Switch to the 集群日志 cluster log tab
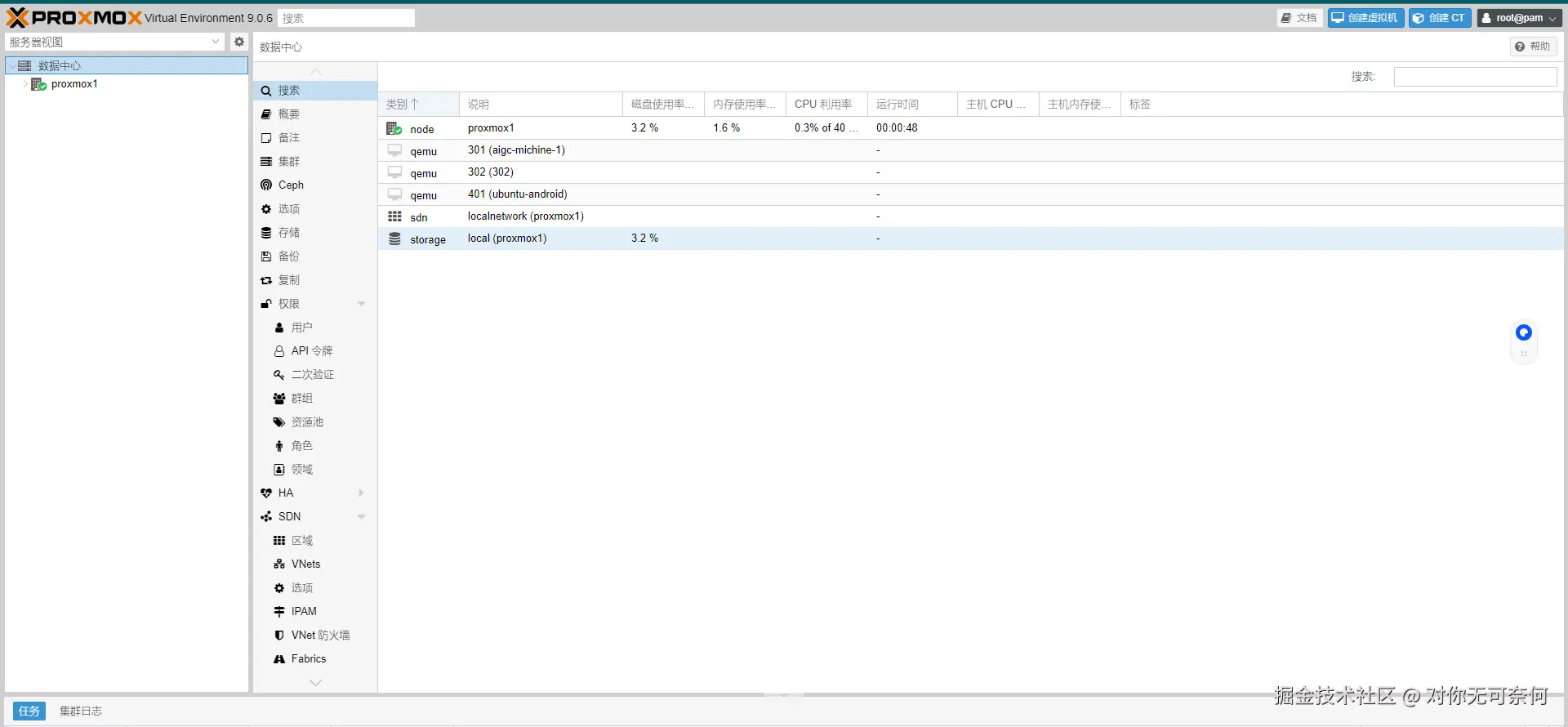 81,711
